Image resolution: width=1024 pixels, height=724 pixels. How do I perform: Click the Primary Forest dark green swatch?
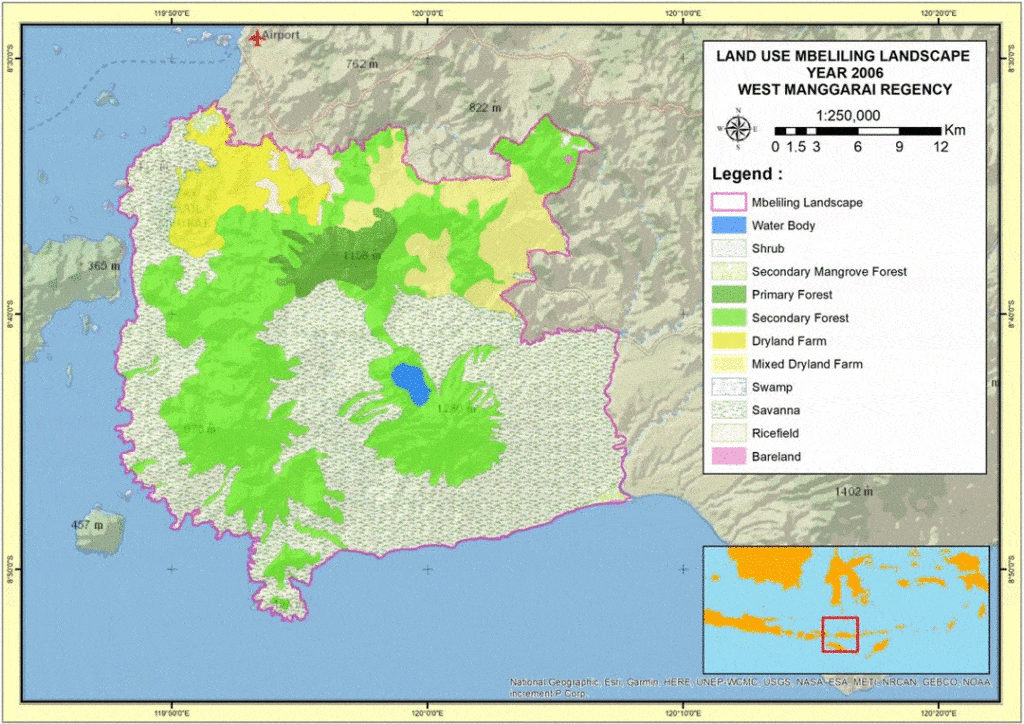pos(728,295)
